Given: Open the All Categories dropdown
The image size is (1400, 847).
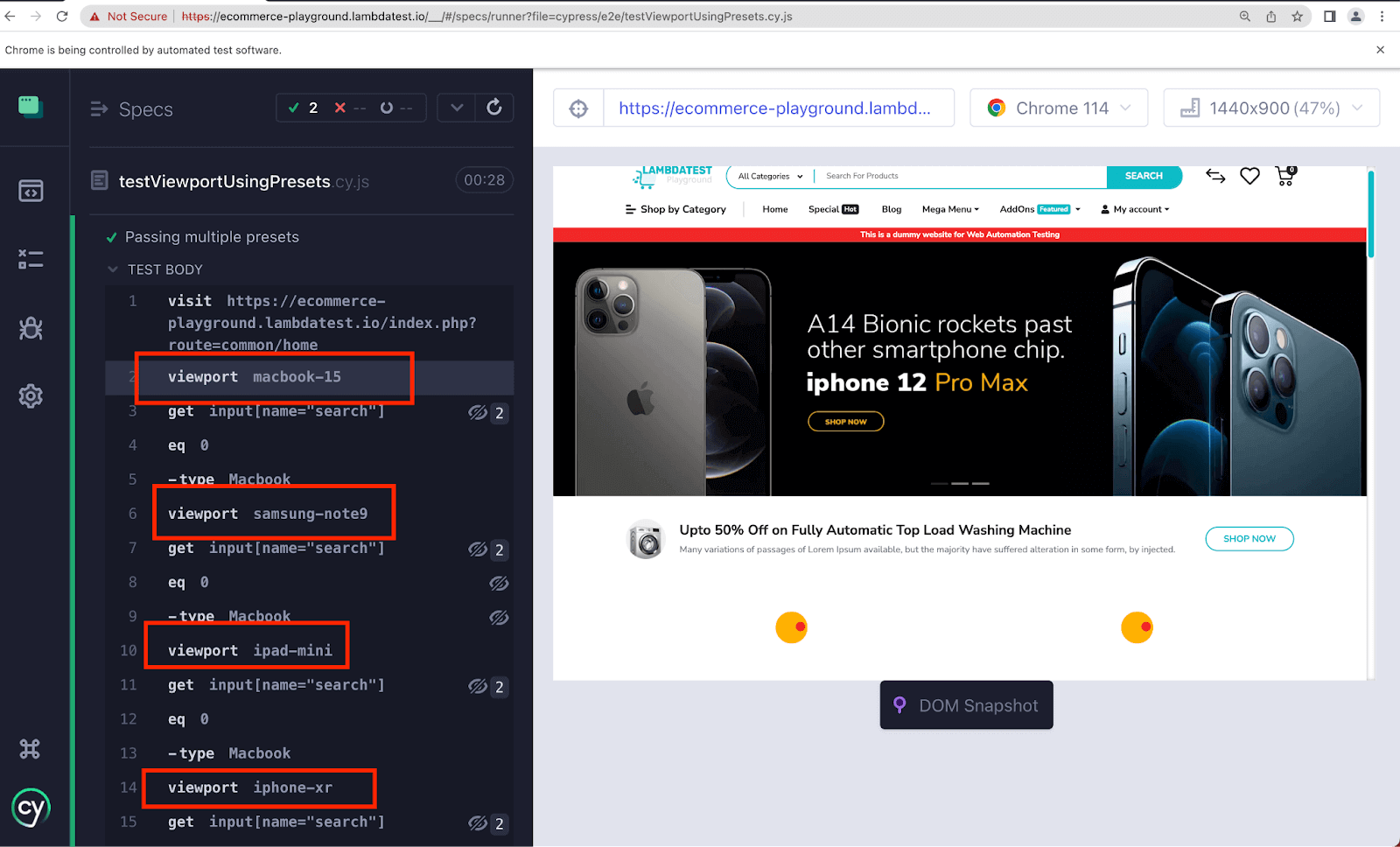Looking at the screenshot, I should coord(770,176).
